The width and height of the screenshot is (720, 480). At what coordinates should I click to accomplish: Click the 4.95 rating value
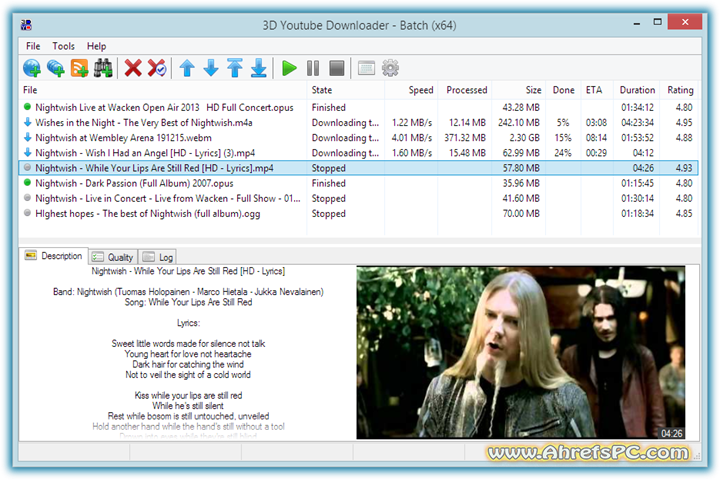(684, 123)
